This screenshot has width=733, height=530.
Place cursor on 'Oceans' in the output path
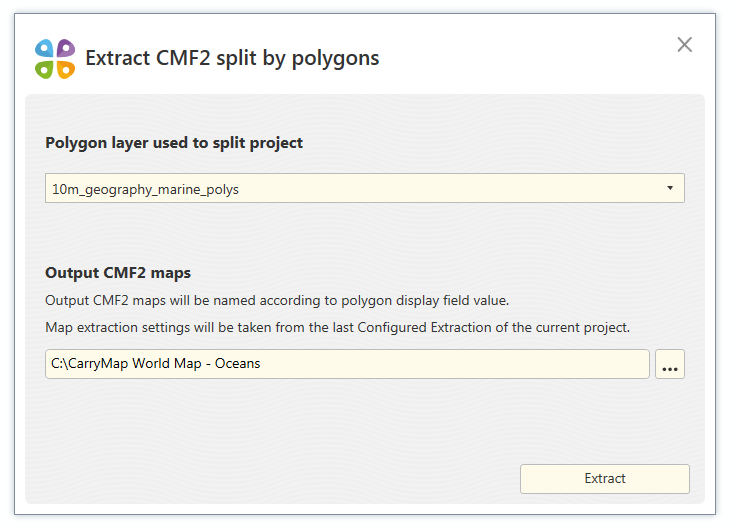tap(237, 364)
